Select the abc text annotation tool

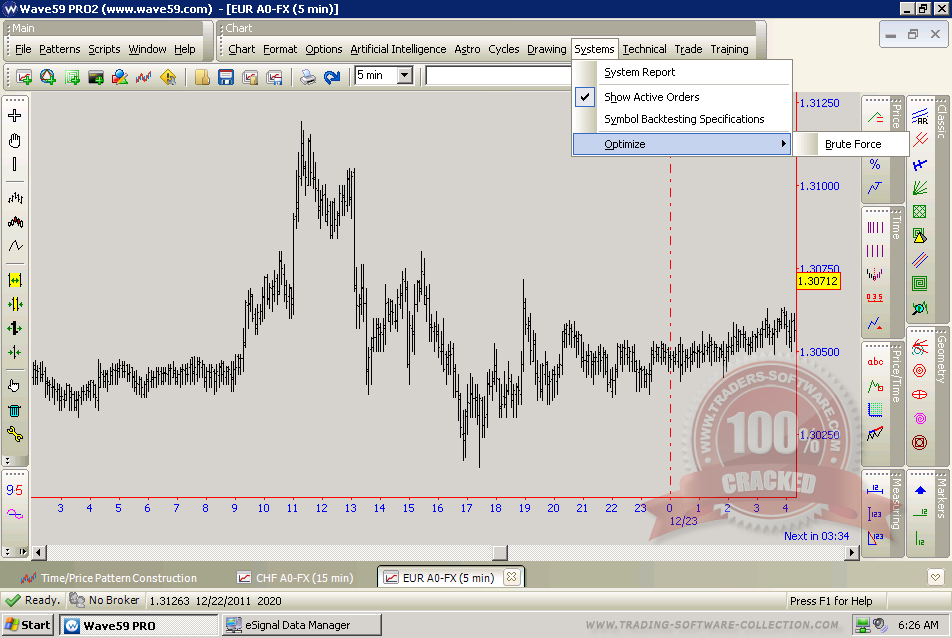click(875, 362)
